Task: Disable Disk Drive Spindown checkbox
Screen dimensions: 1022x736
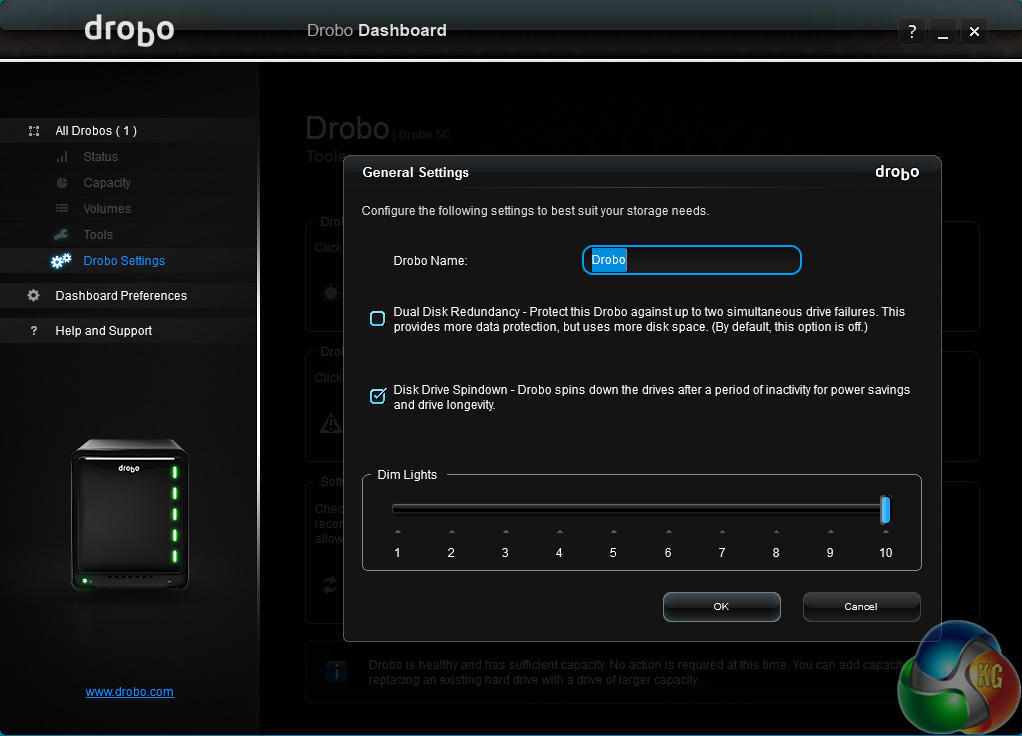Action: click(377, 396)
